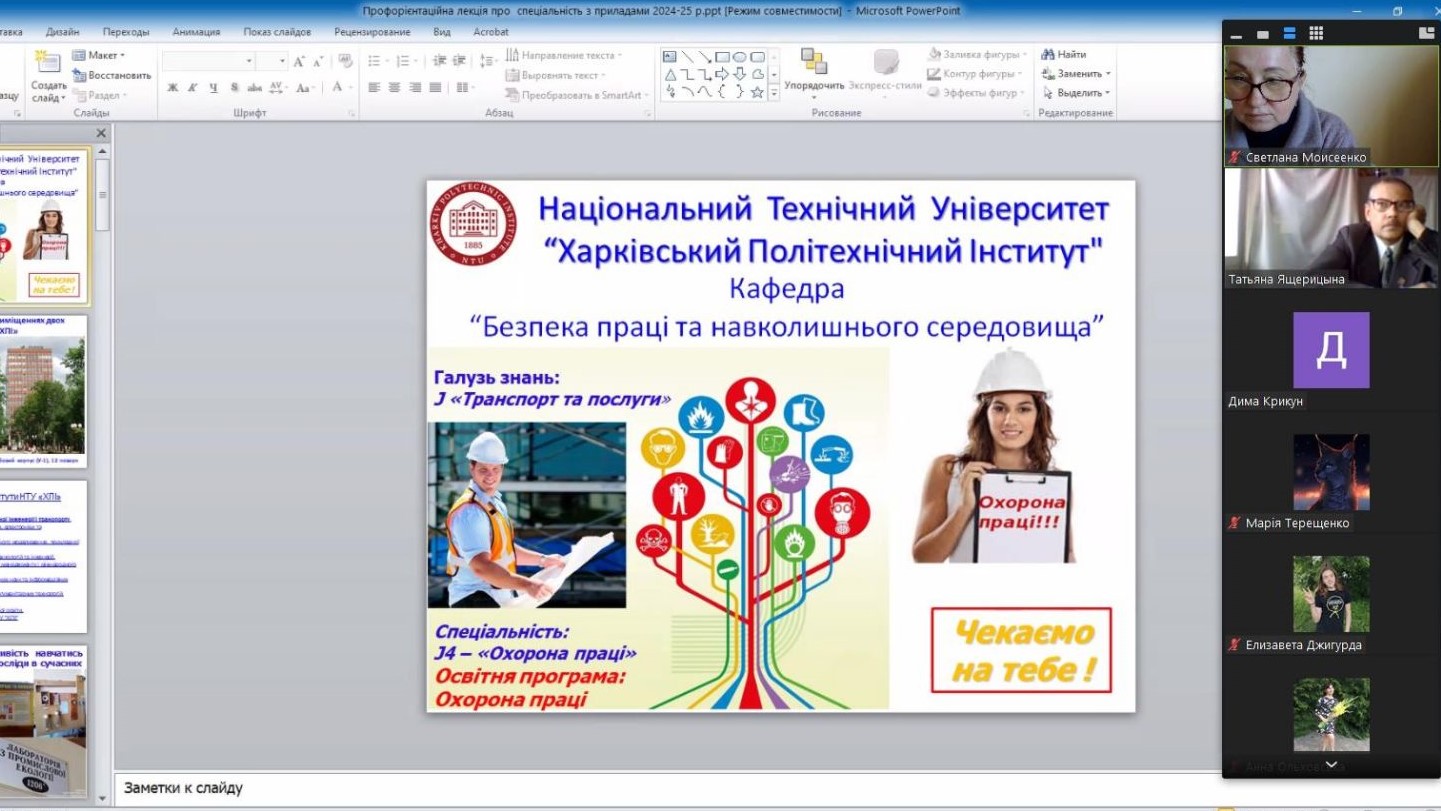Select the star shape in shapes gallery
Screen dimensions: 1441x811
(x=757, y=92)
